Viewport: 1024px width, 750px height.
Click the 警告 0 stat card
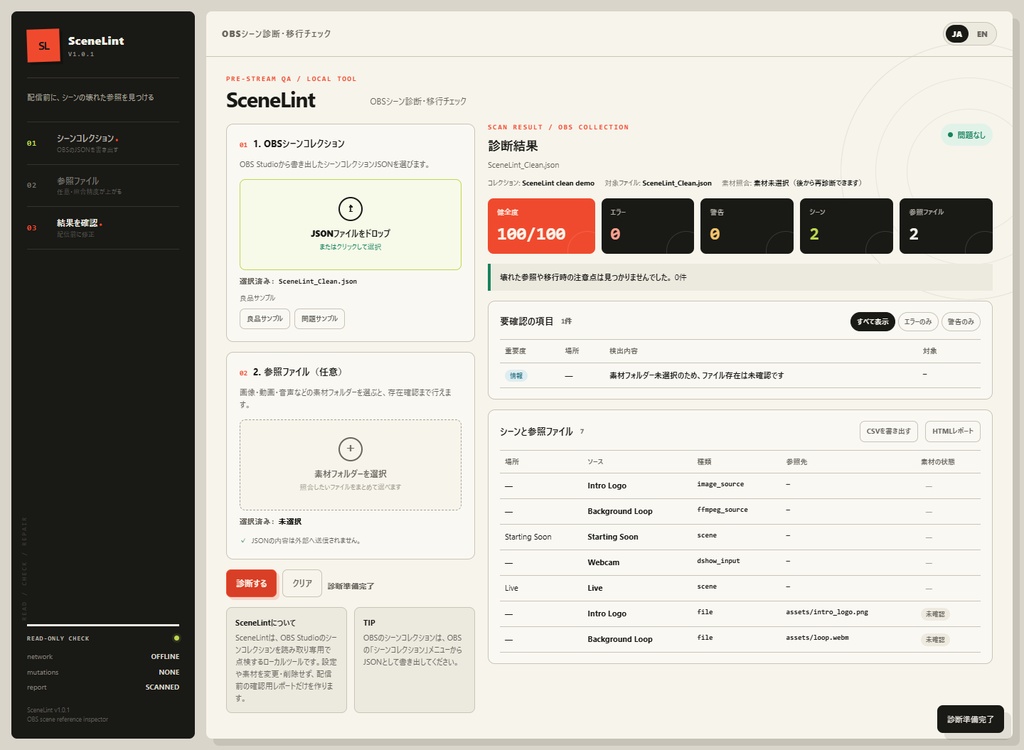tap(747, 226)
